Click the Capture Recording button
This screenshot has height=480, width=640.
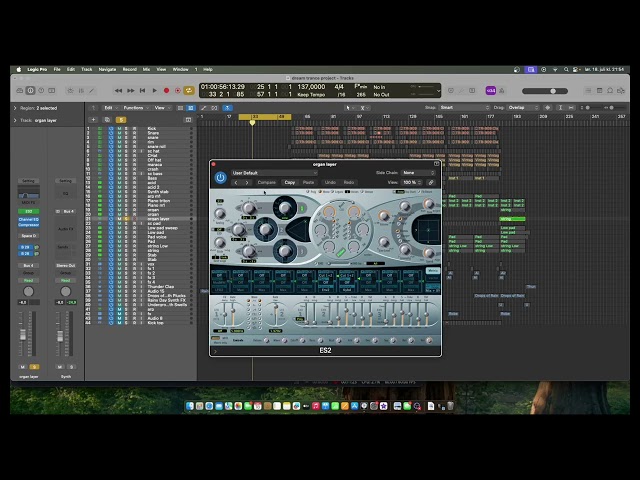click(178, 91)
